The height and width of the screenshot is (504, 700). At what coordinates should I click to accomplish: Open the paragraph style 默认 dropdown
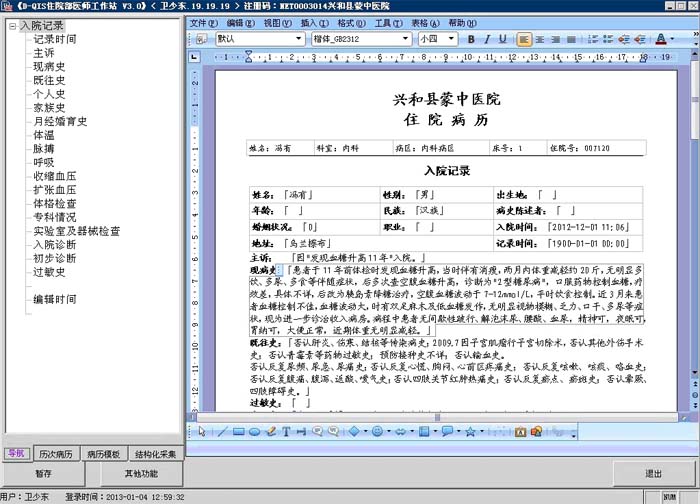coord(299,39)
